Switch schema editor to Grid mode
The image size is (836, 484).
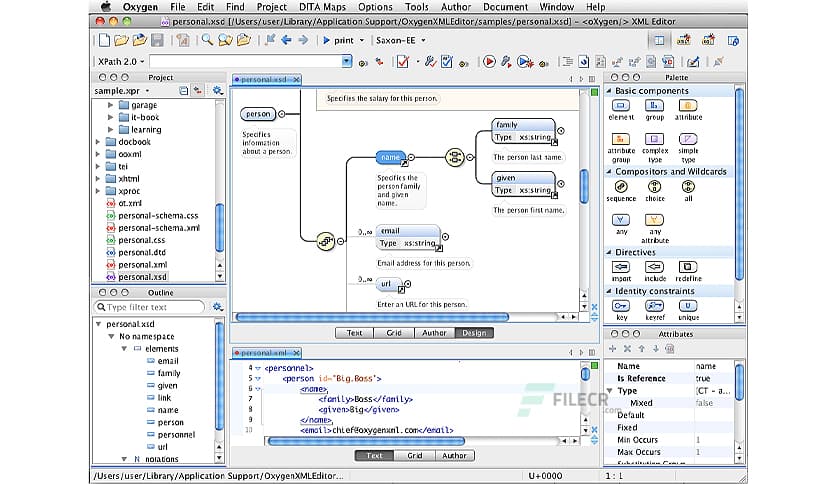tap(393, 333)
